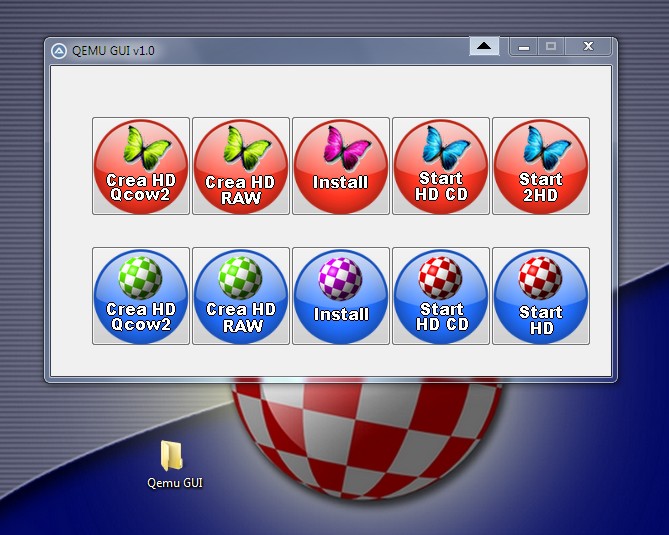Click empty gray area between button rows

[x=340, y=231]
